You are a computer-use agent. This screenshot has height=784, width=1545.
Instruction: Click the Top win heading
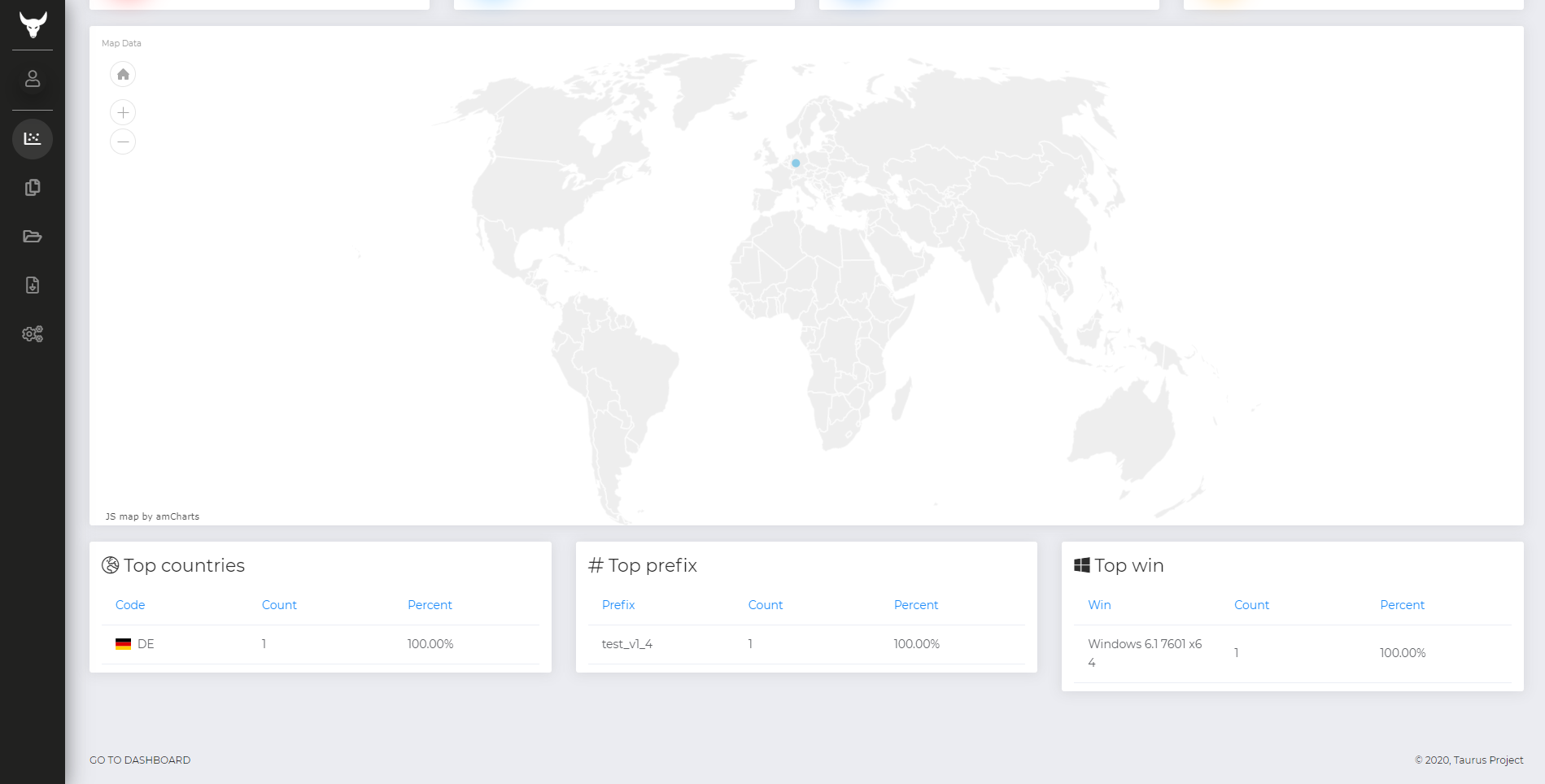pyautogui.click(x=1129, y=565)
